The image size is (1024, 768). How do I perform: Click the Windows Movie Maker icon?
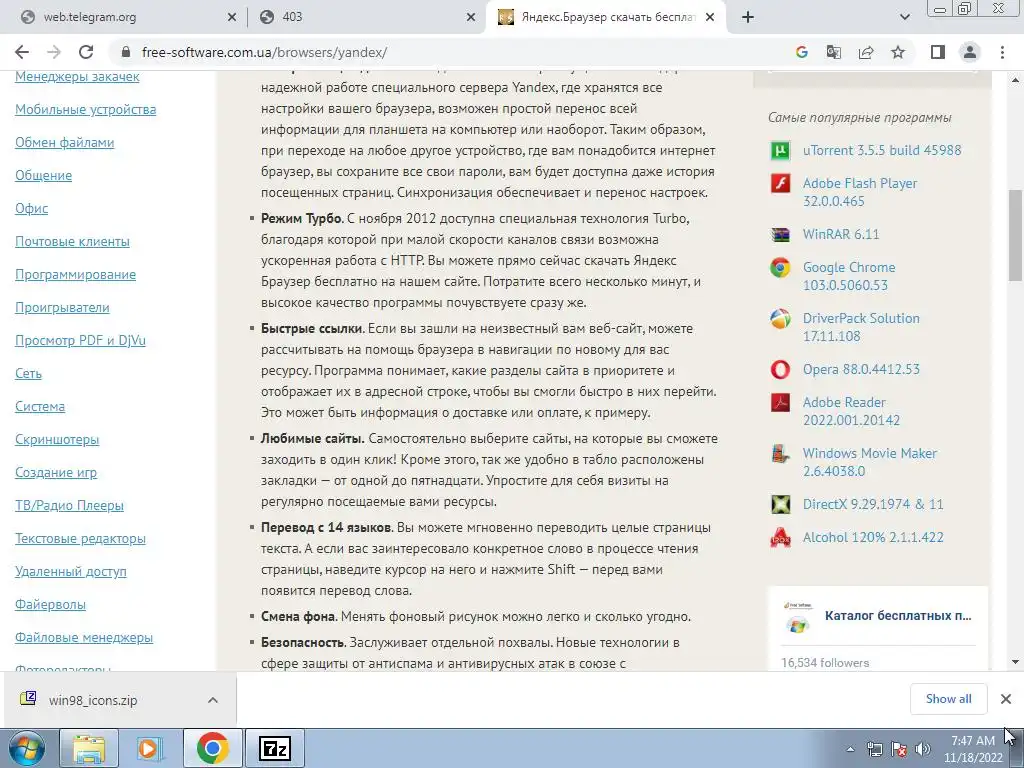780,454
